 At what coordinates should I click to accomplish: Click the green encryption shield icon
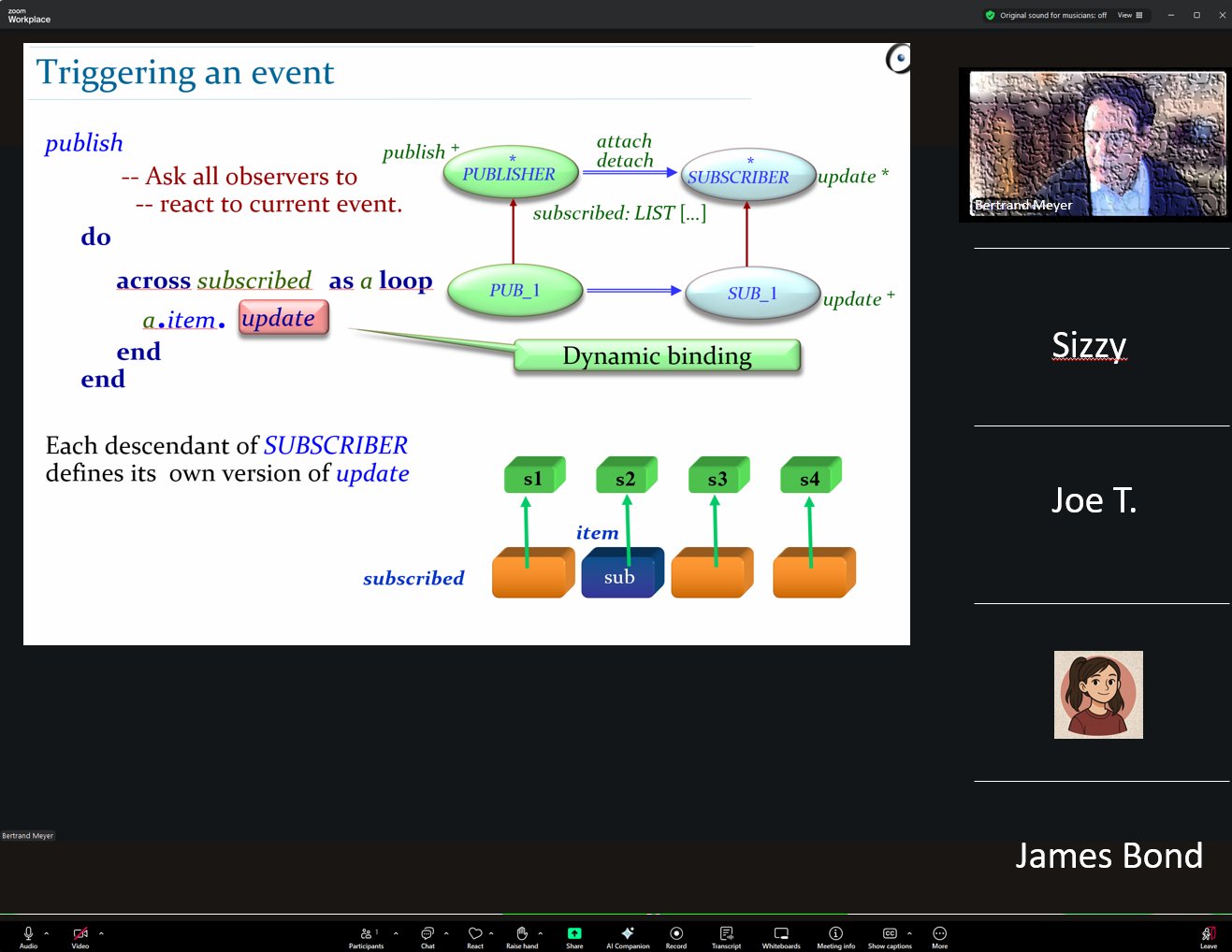click(990, 15)
